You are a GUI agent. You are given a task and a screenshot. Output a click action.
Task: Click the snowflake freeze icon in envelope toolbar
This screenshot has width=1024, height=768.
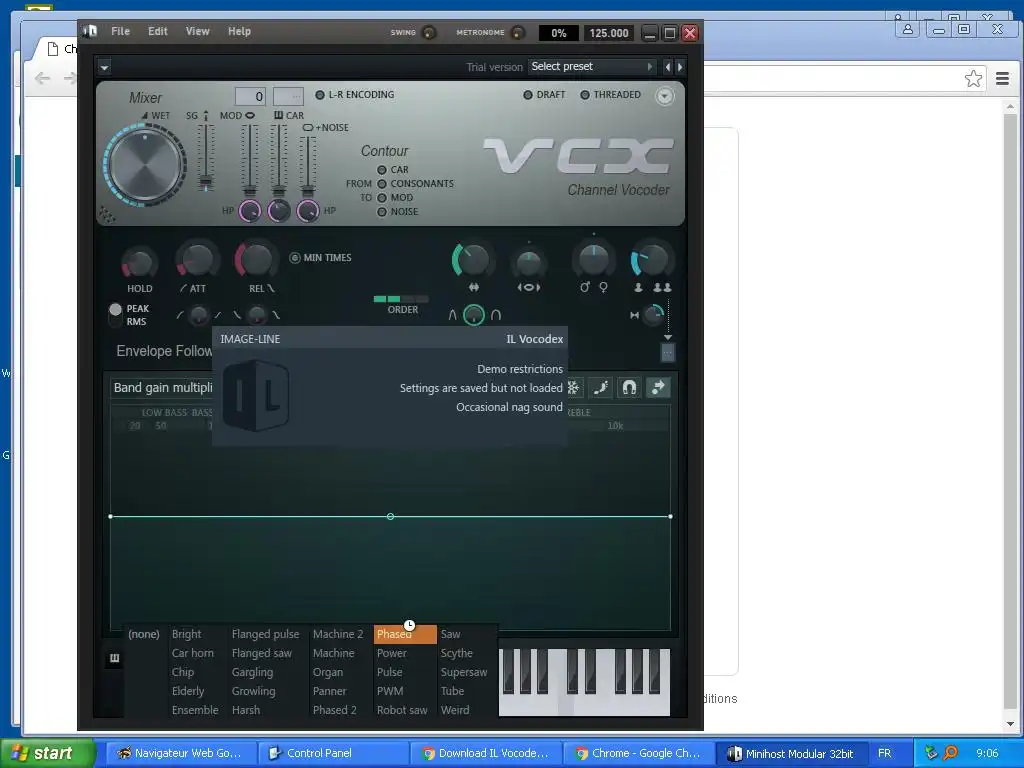coord(573,387)
